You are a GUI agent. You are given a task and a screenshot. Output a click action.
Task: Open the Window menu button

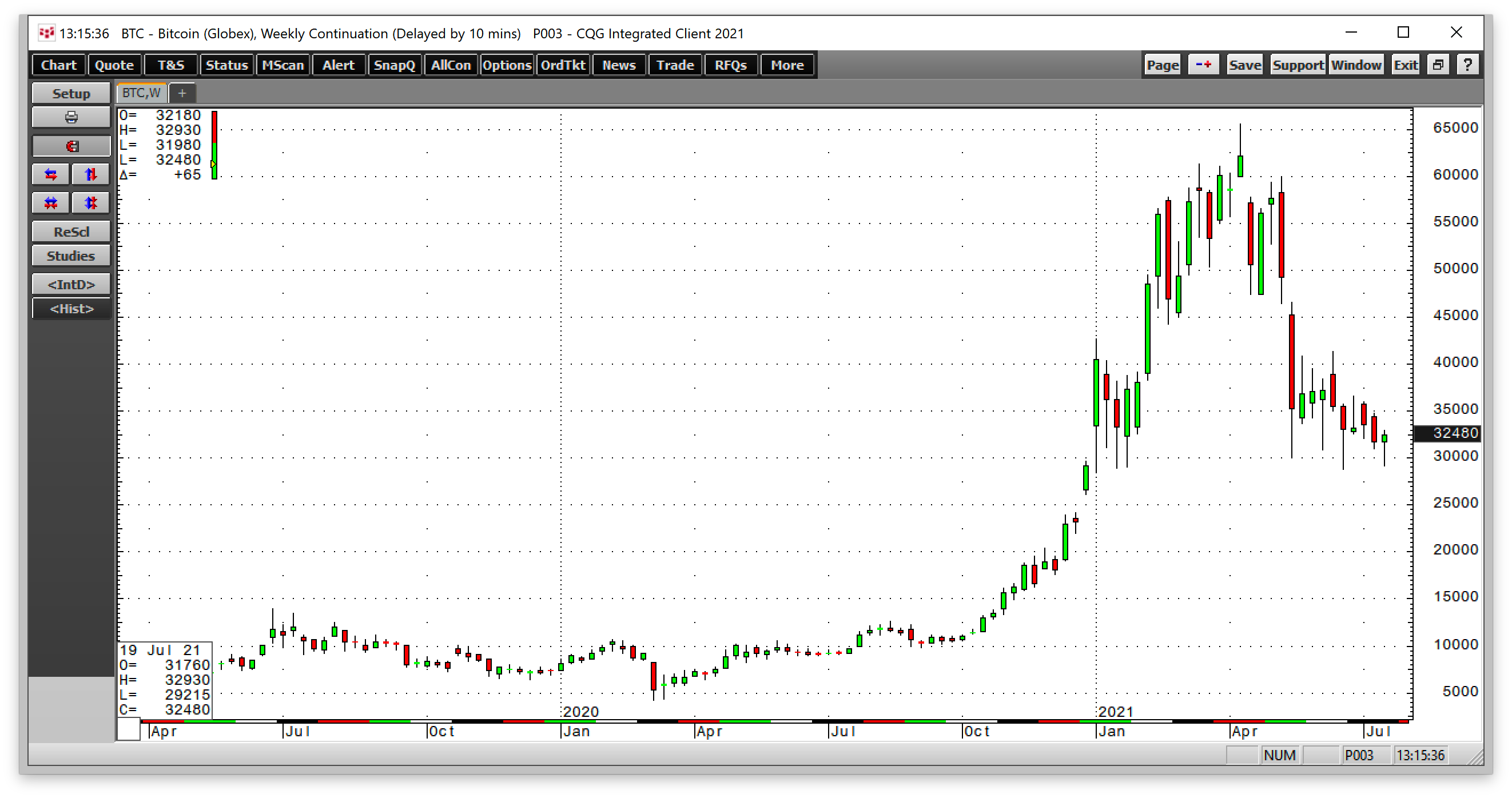pyautogui.click(x=1356, y=65)
